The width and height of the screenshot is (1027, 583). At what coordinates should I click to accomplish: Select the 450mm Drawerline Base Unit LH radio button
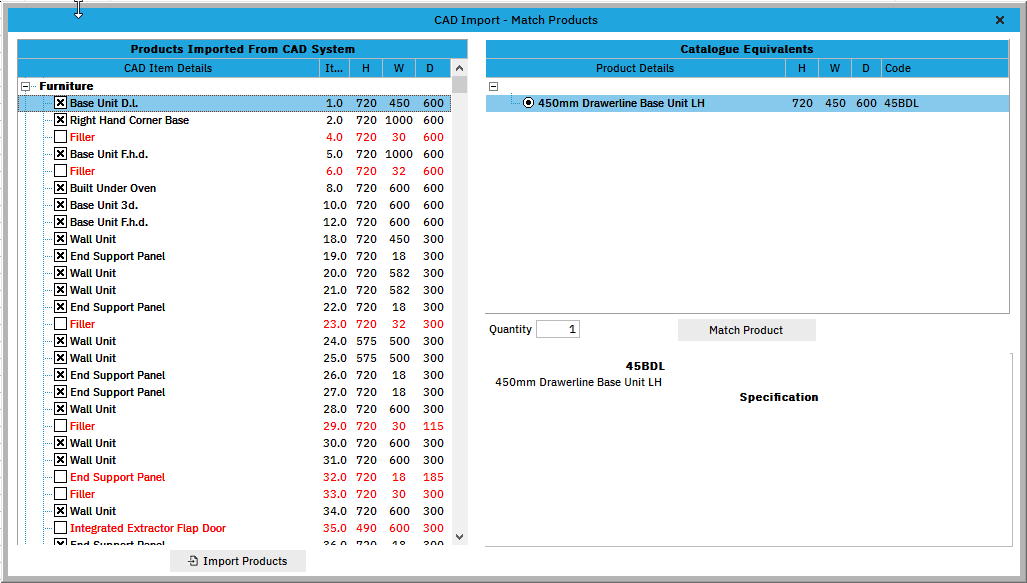[x=529, y=103]
